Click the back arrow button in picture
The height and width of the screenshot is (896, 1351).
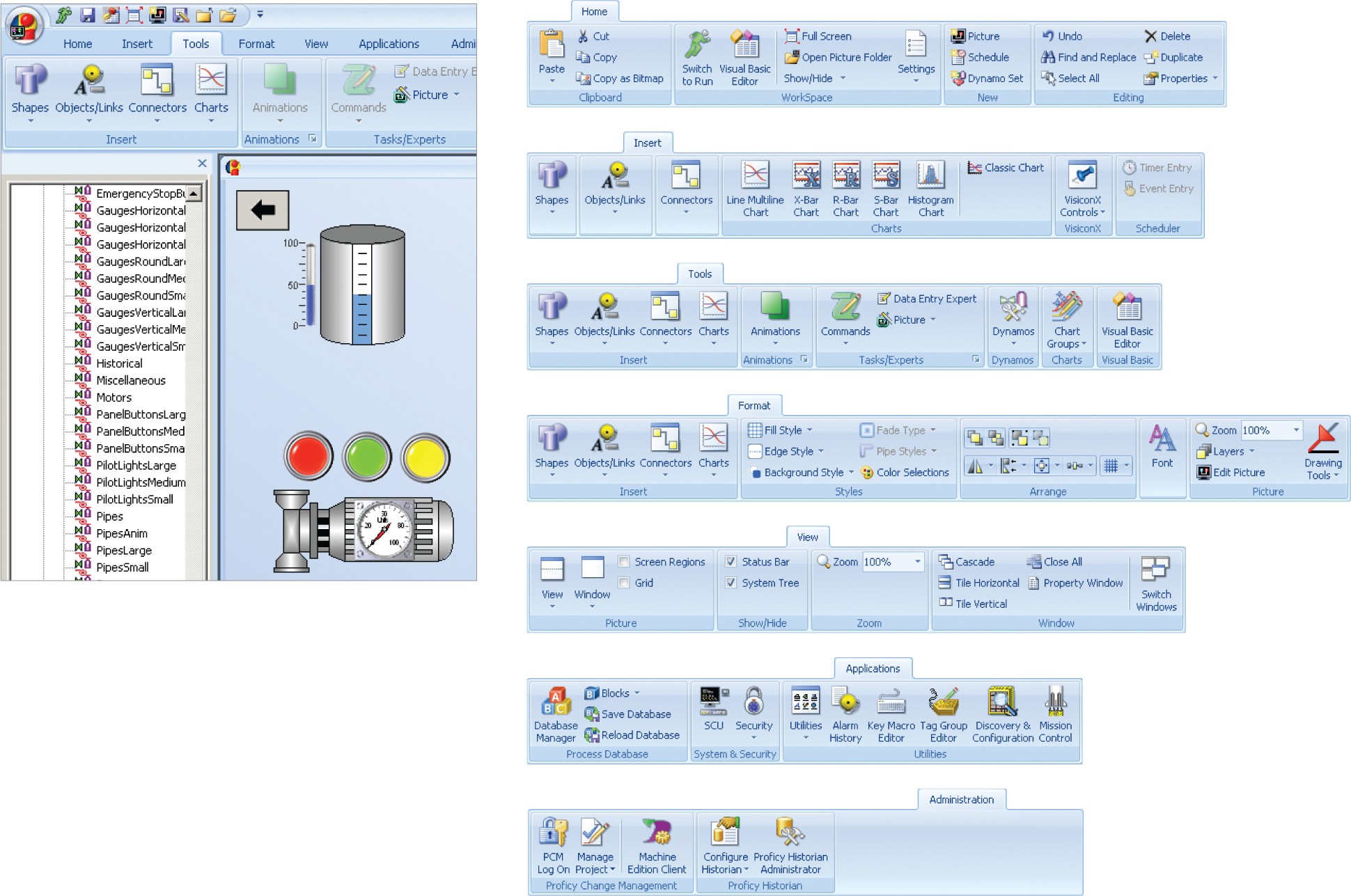(x=263, y=210)
